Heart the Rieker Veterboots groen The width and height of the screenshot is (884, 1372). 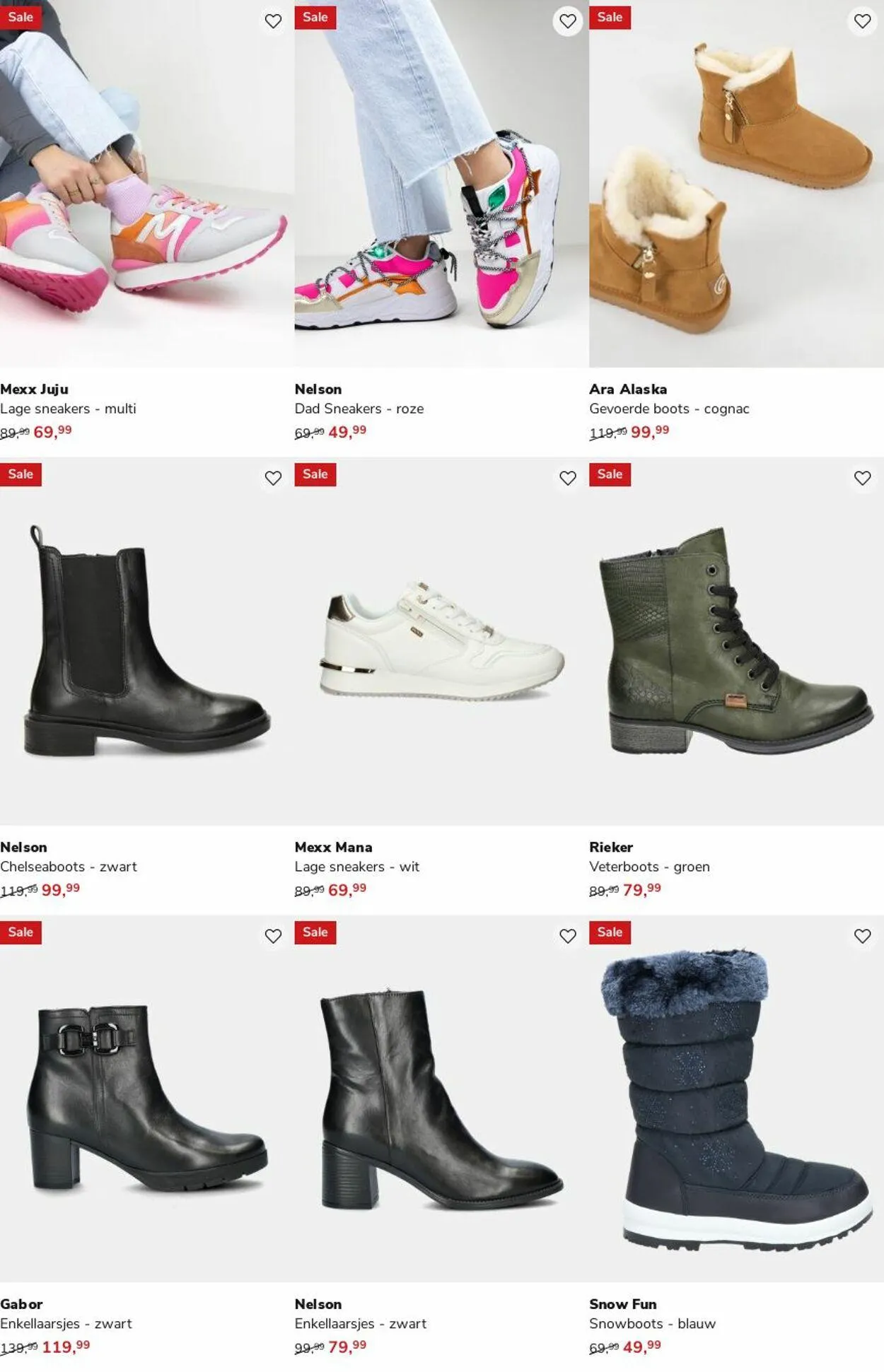pyautogui.click(x=862, y=479)
